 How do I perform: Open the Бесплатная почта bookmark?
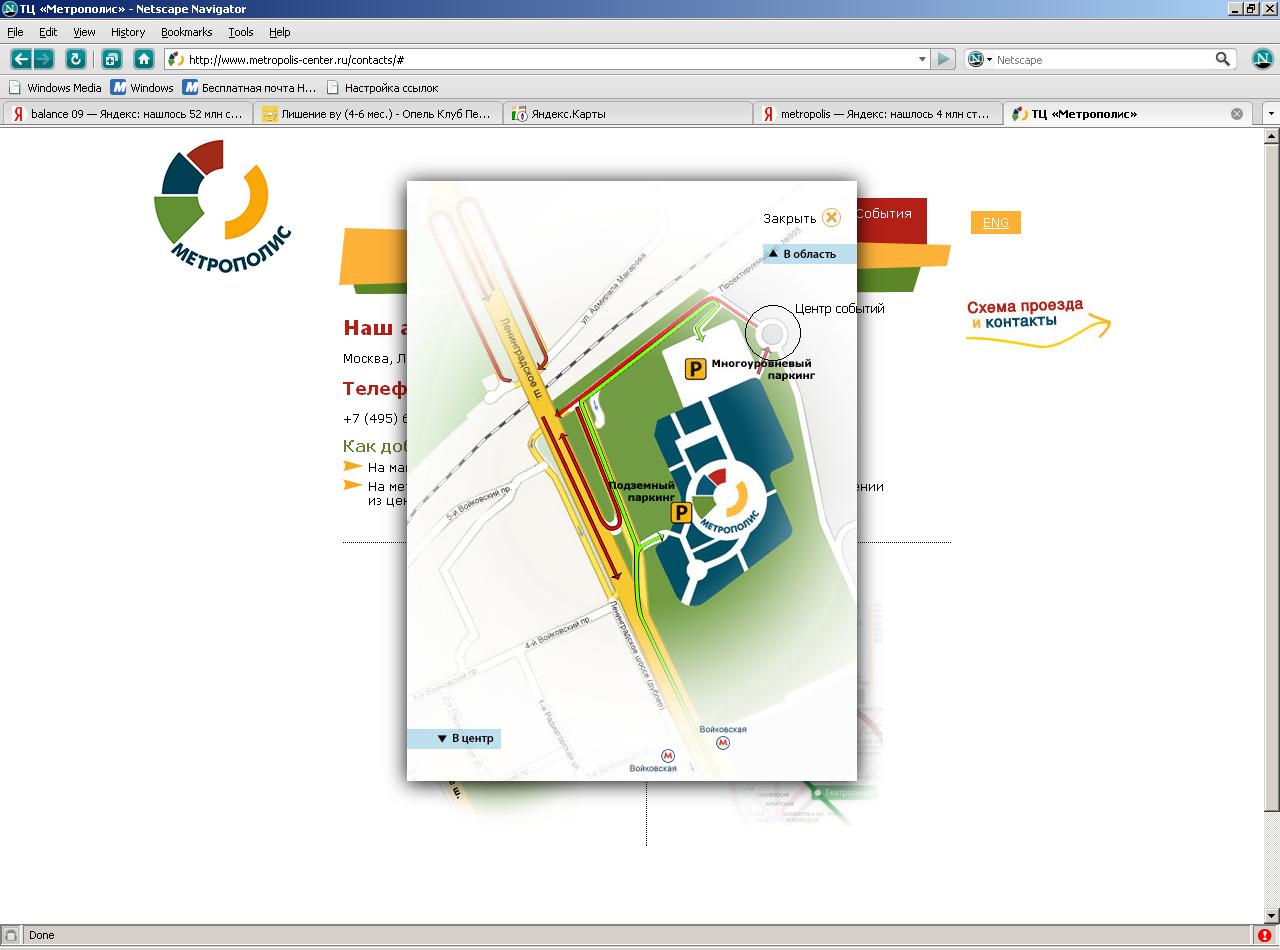[x=250, y=88]
